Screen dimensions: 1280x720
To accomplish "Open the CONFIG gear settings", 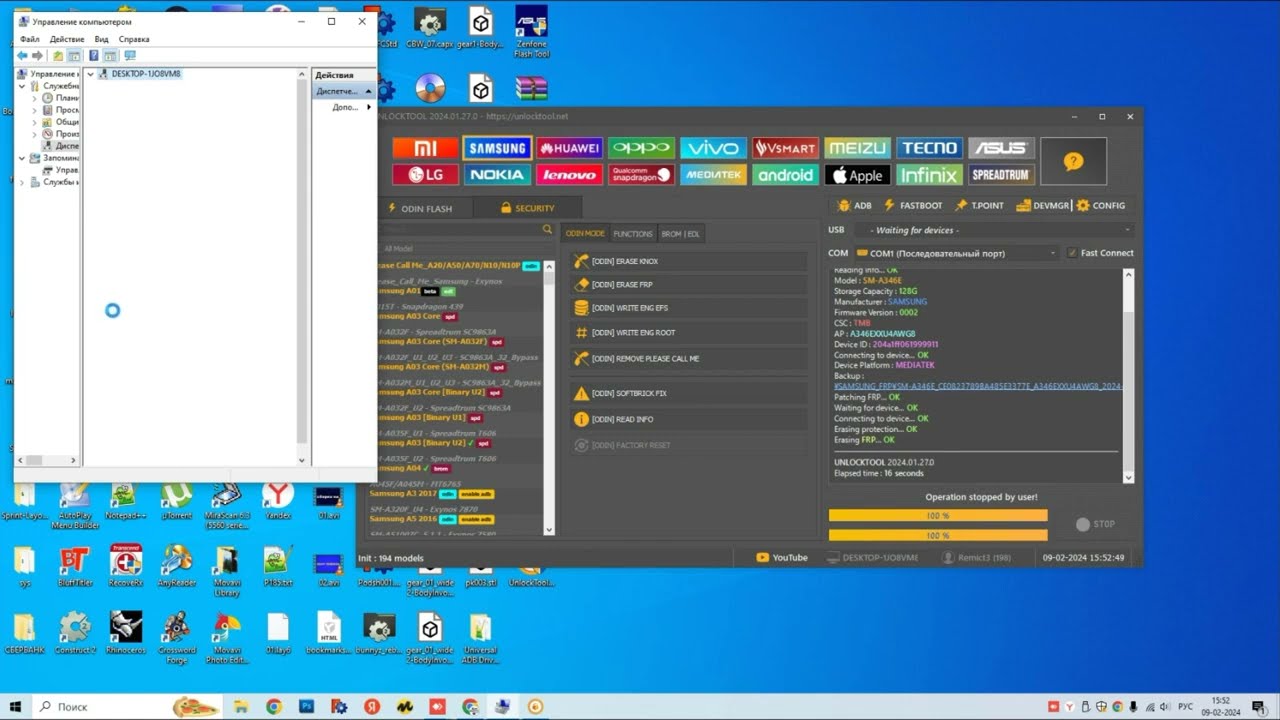I will tap(1101, 205).
